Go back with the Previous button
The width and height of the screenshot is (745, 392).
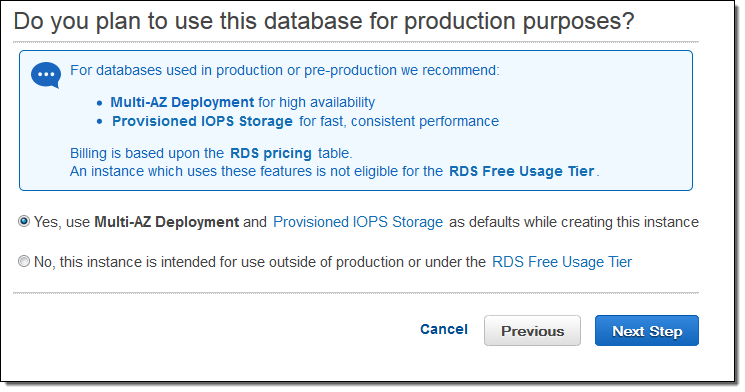(532, 331)
